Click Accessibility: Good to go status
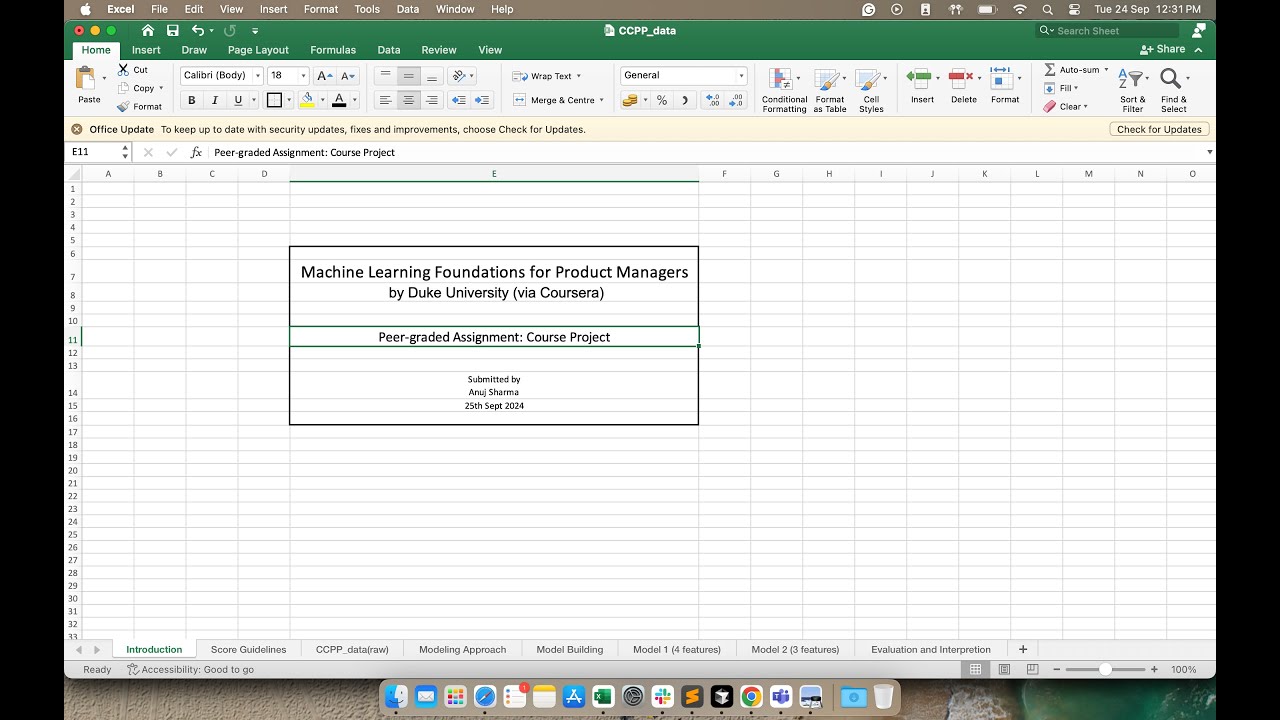The height and width of the screenshot is (720, 1280). coord(191,669)
